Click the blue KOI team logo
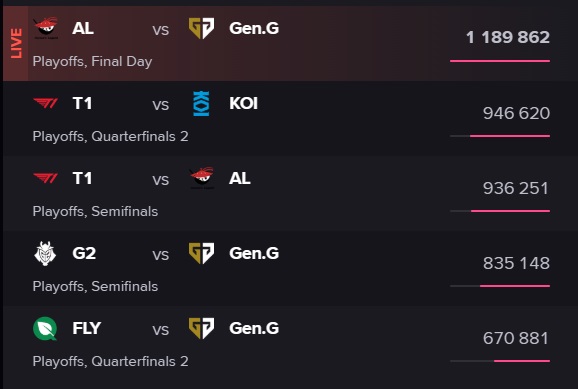Viewport: 578px width, 389px height. point(201,104)
